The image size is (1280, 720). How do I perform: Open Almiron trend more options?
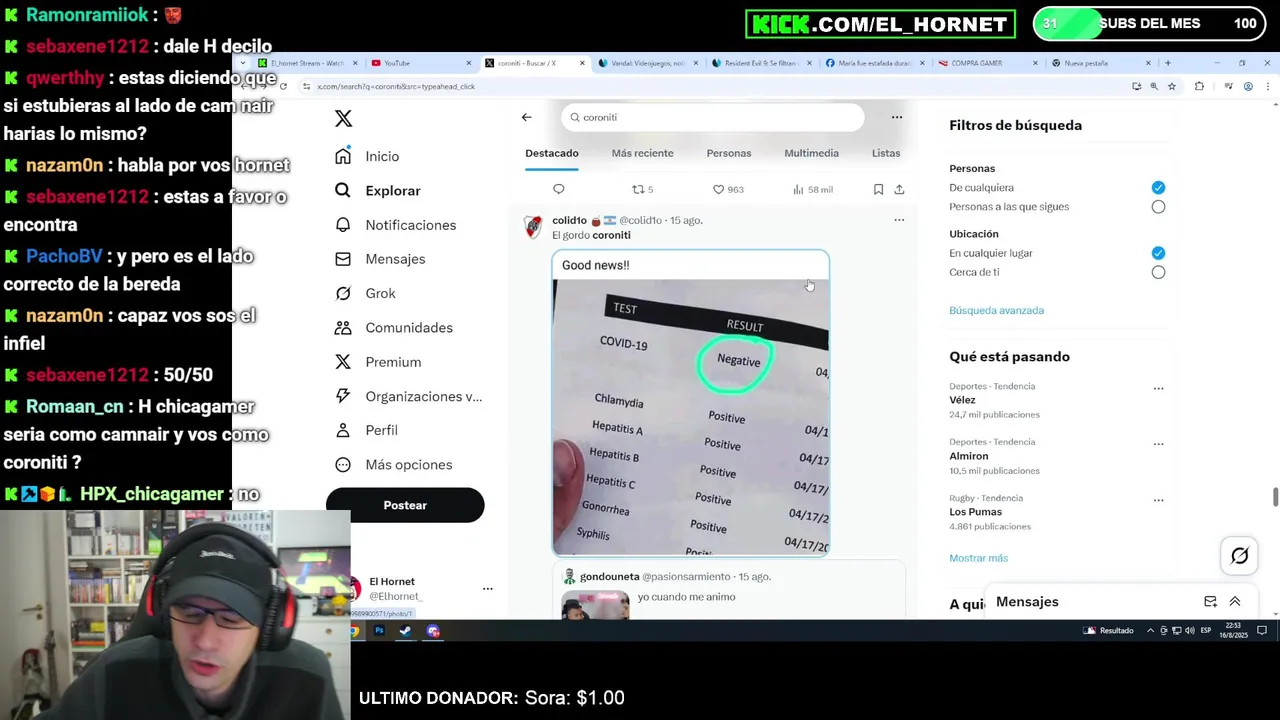point(1158,444)
